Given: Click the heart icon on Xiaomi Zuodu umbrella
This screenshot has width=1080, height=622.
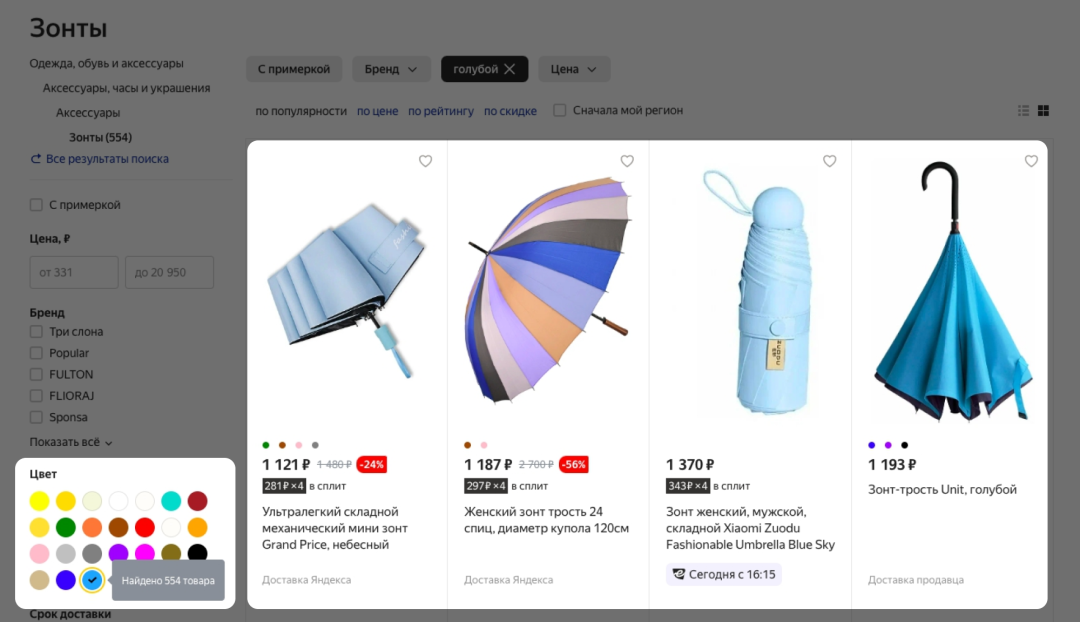Looking at the screenshot, I should click(x=829, y=160).
